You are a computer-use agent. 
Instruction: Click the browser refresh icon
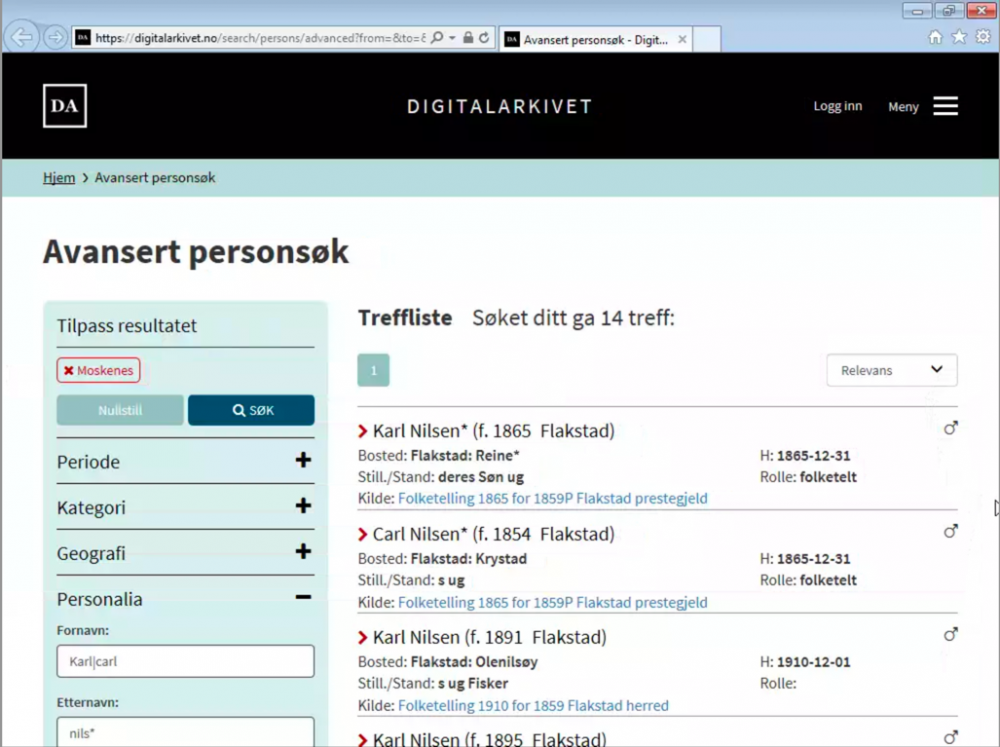(x=484, y=38)
